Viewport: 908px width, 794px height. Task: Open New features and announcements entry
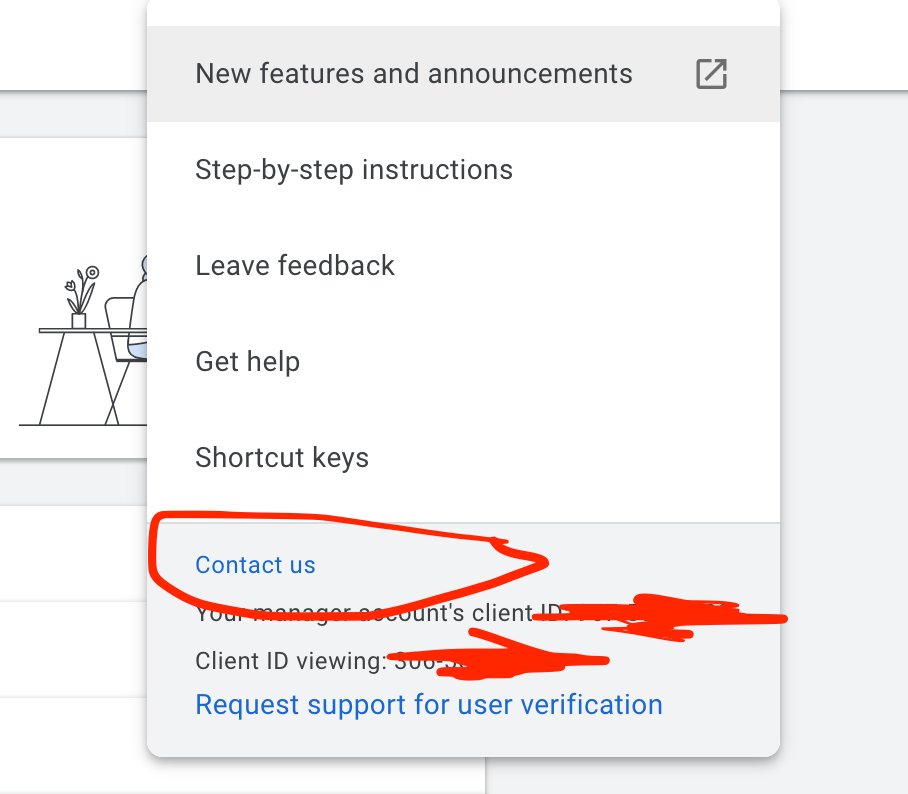click(x=414, y=74)
